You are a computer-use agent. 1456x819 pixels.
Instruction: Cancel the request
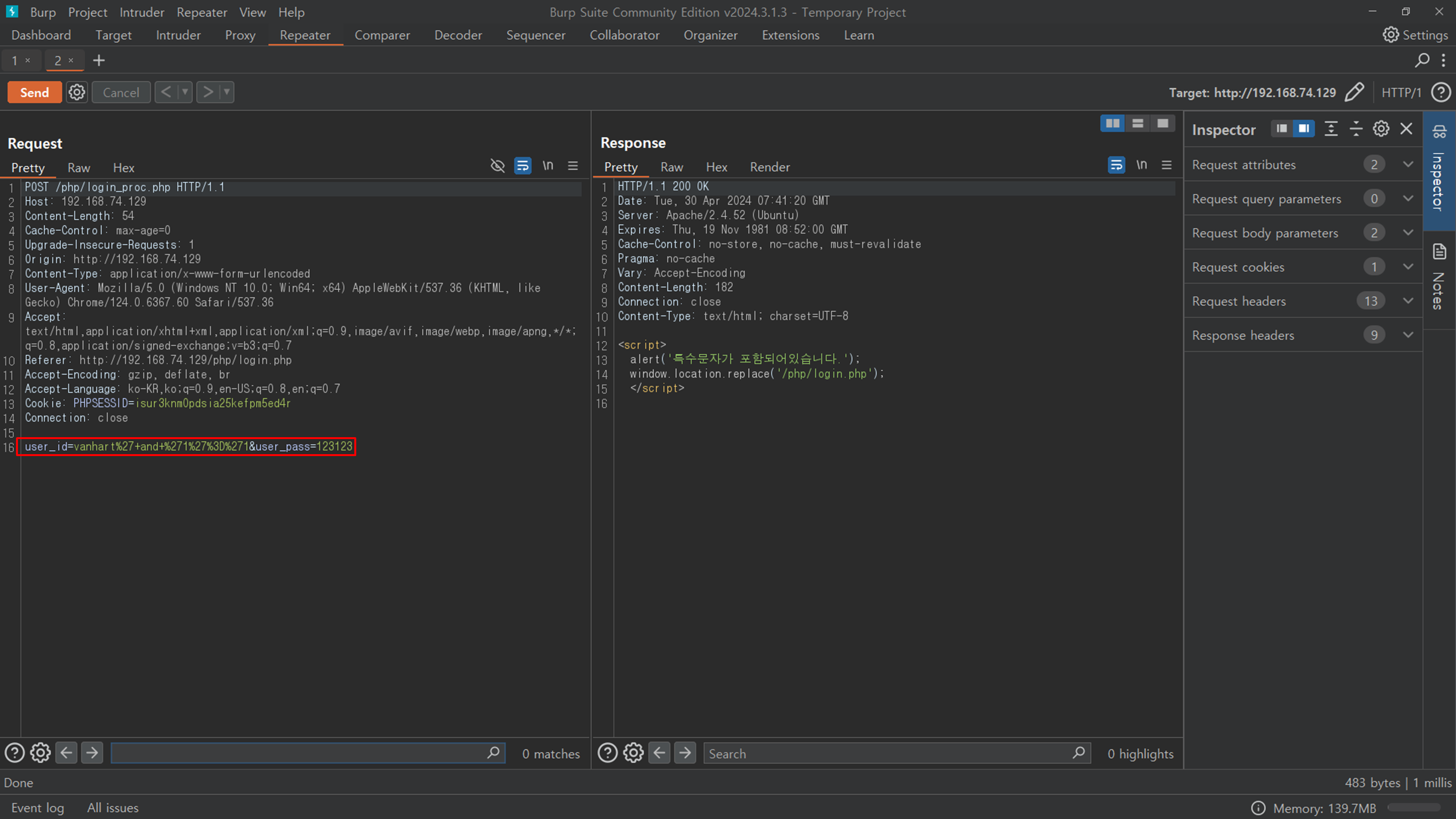coord(121,92)
